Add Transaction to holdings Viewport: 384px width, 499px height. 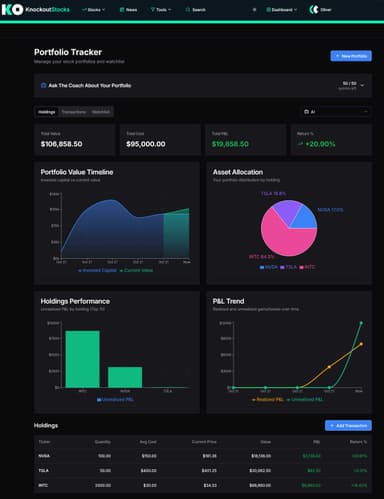point(348,426)
